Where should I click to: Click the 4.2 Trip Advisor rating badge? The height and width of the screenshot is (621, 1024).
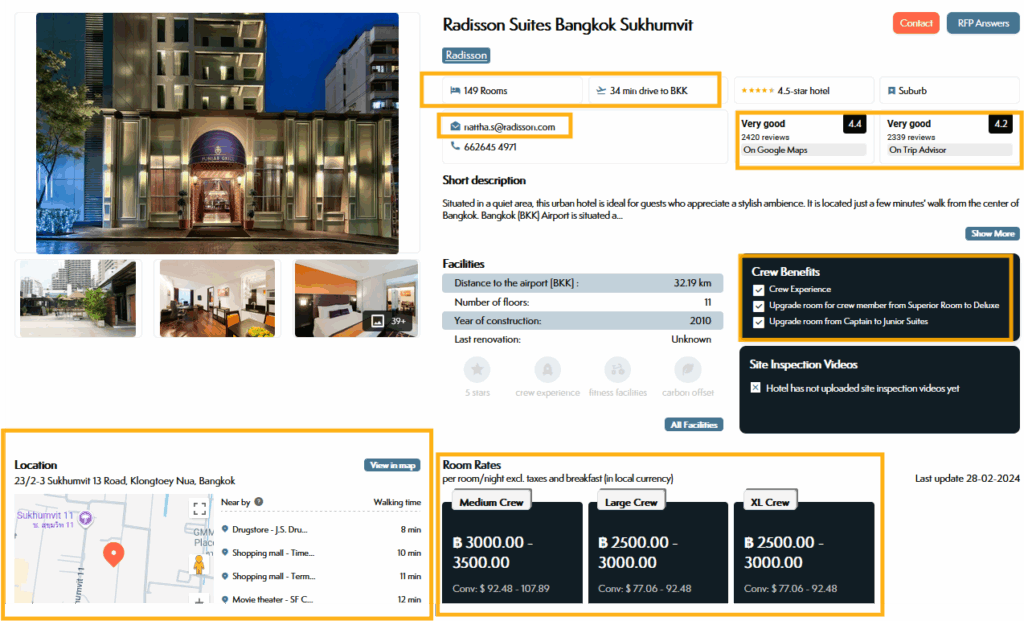point(1000,123)
